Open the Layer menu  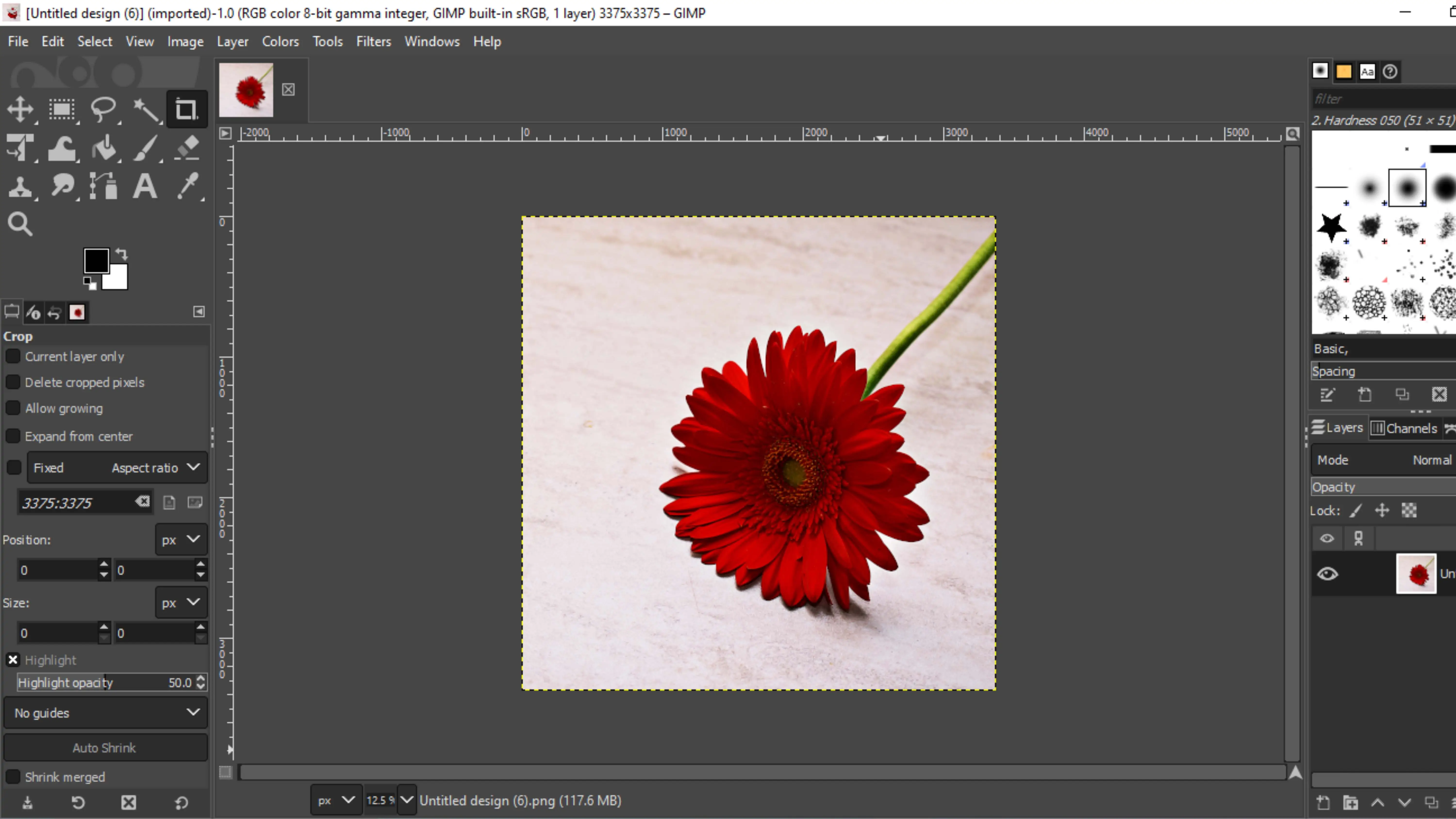(232, 41)
